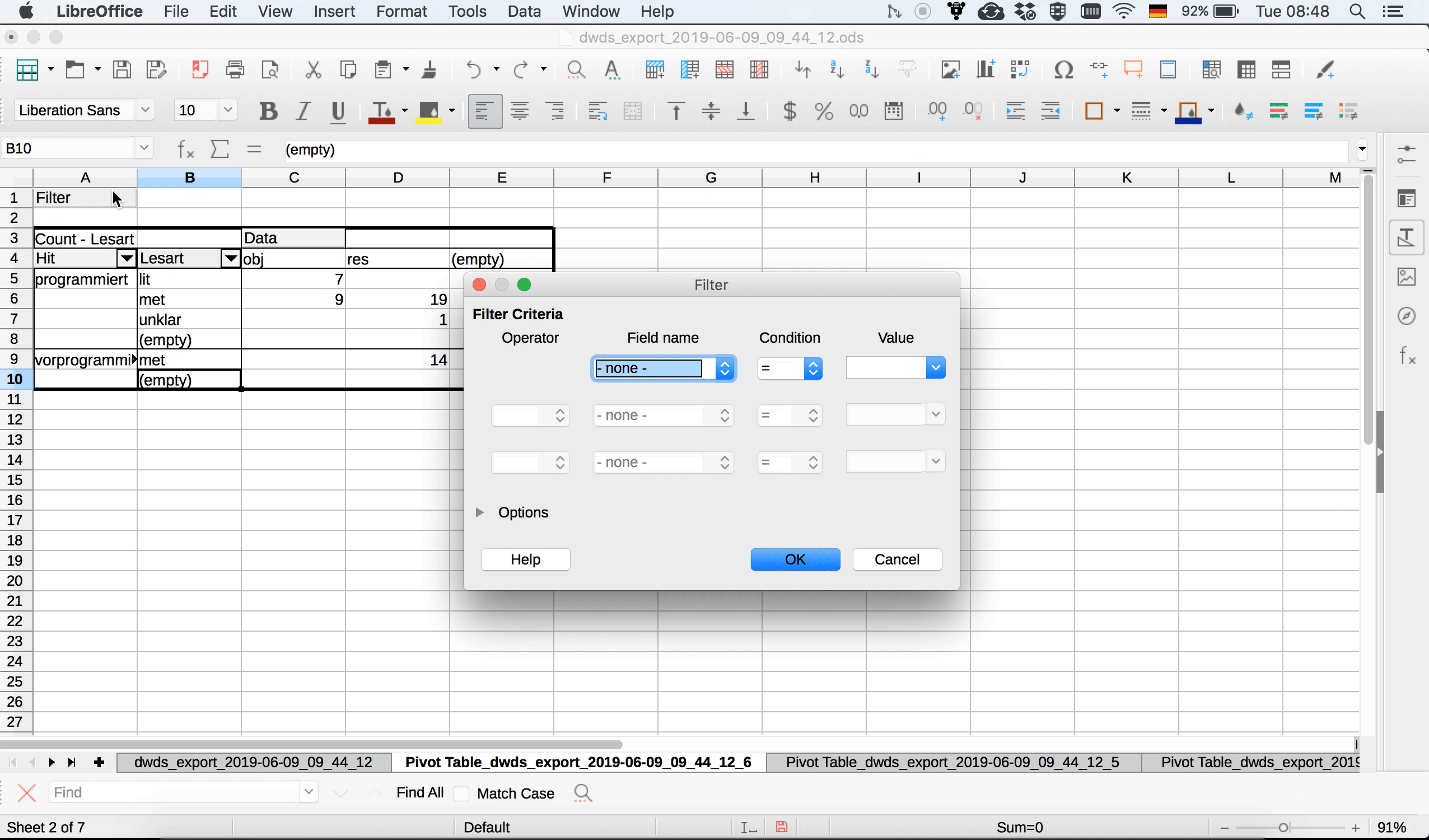1429x840 pixels.
Task: Click the Format menu item
Action: (x=400, y=11)
